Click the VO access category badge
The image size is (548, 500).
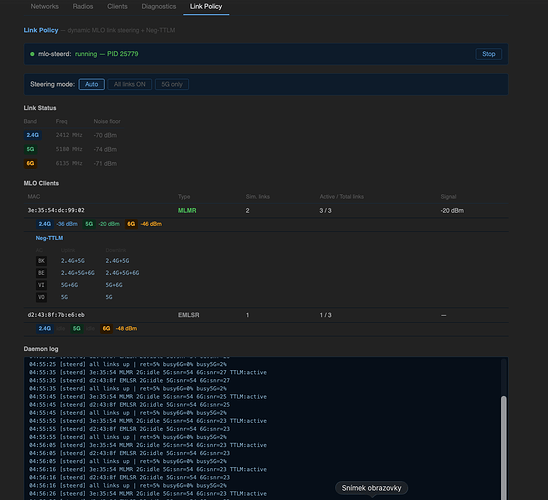point(41,297)
